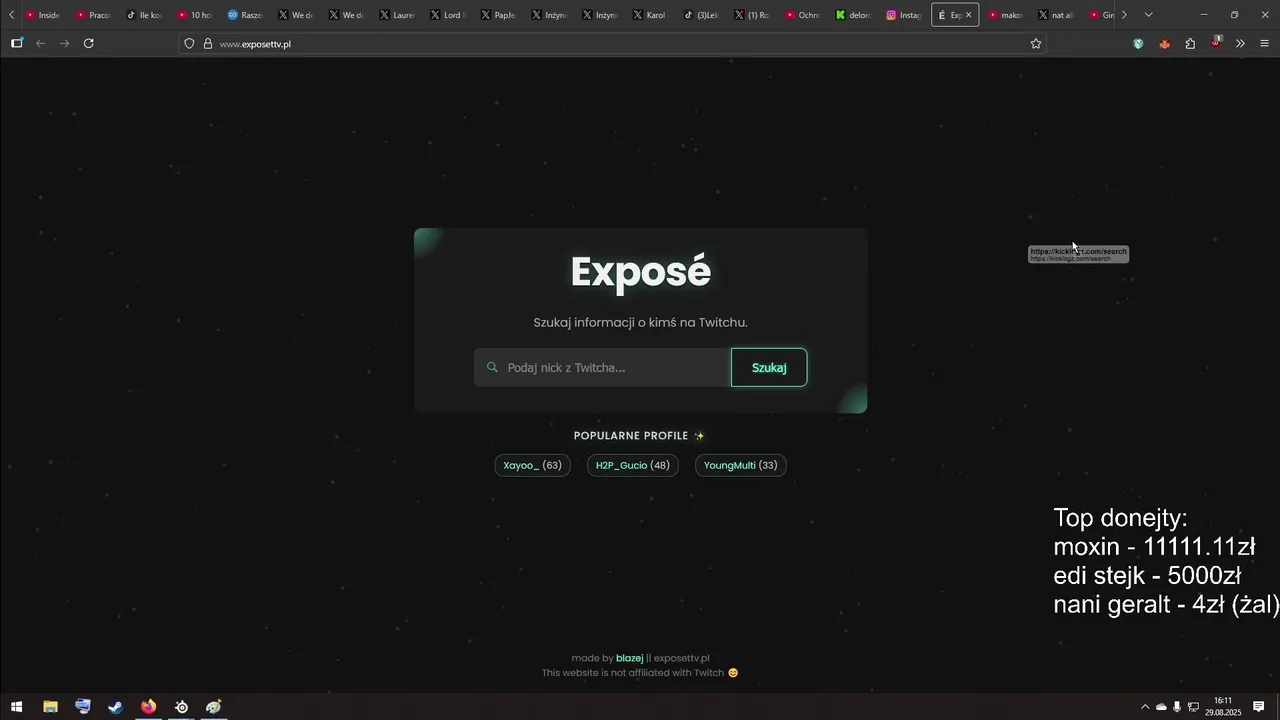Switch to the nat ali X tab
Screen dimensions: 1280x720
pyautogui.click(x=1058, y=15)
